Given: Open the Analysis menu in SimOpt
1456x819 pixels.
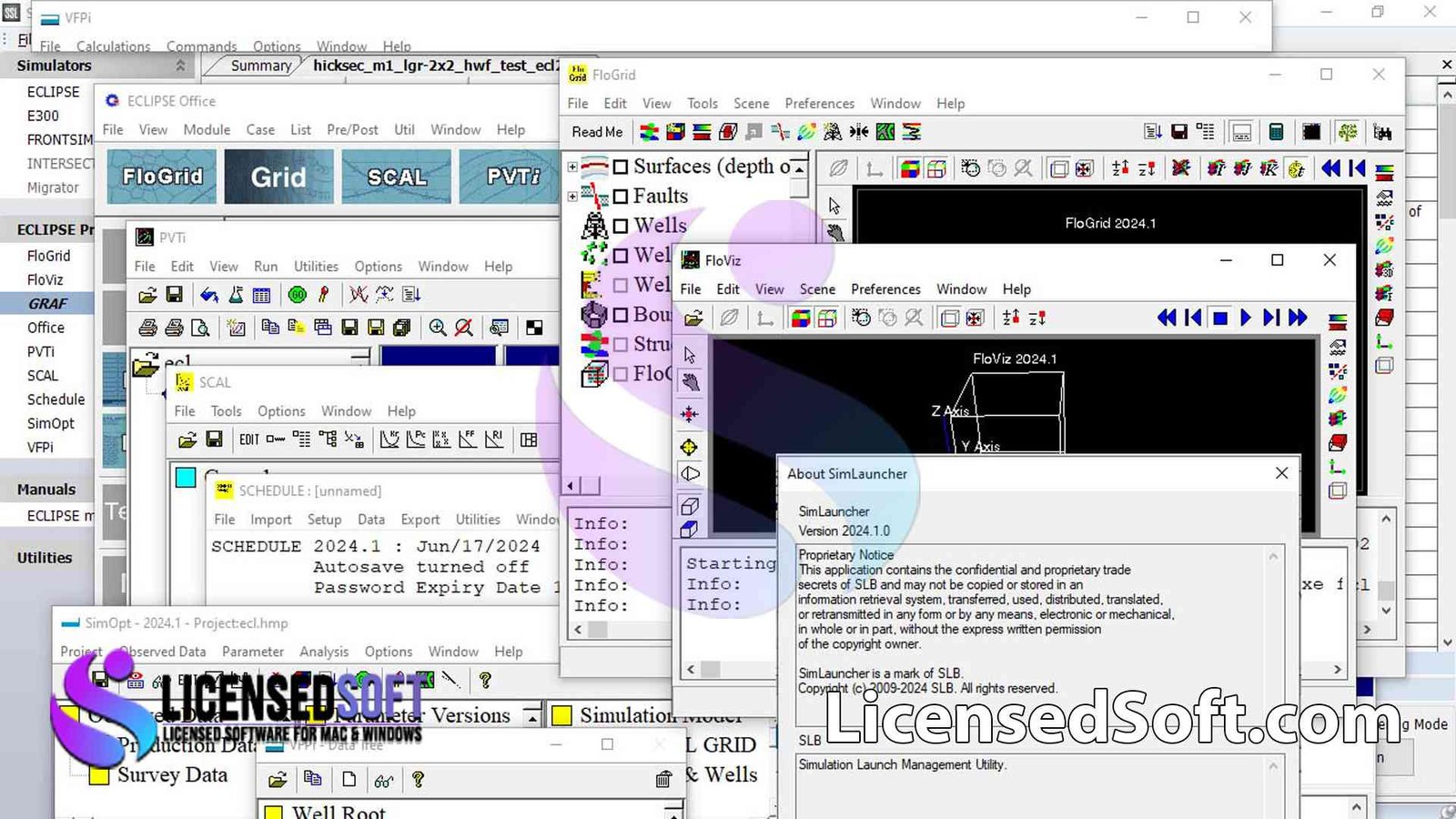Looking at the screenshot, I should [324, 652].
